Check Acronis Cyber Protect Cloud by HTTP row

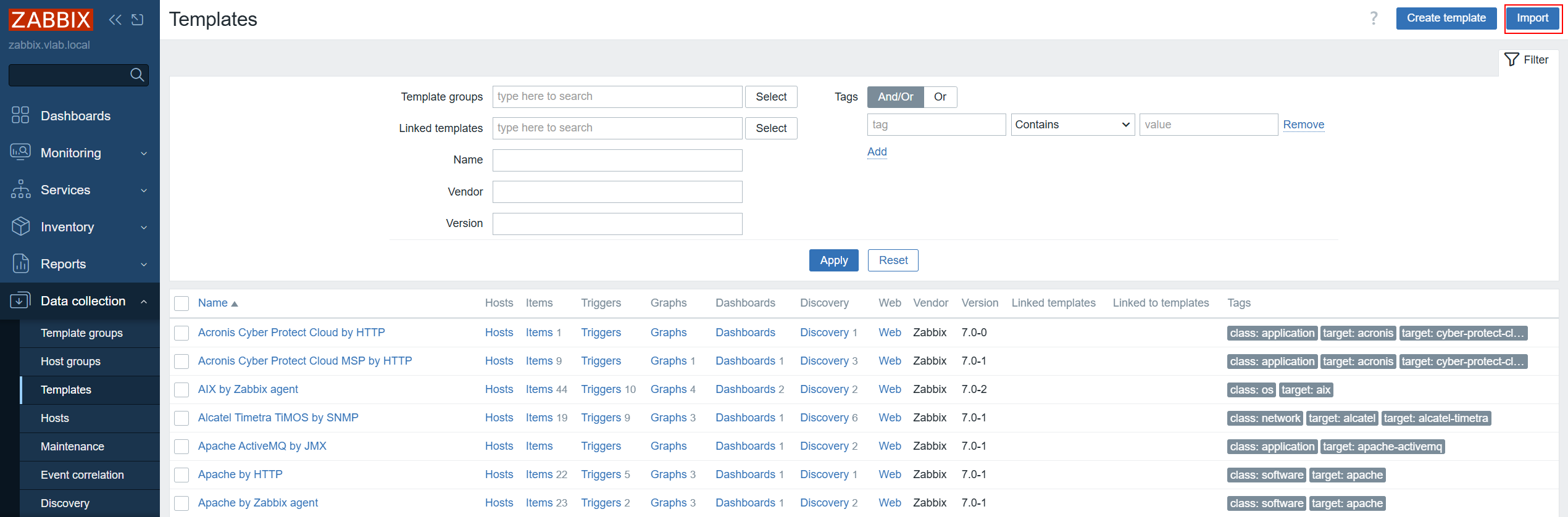pos(181,333)
